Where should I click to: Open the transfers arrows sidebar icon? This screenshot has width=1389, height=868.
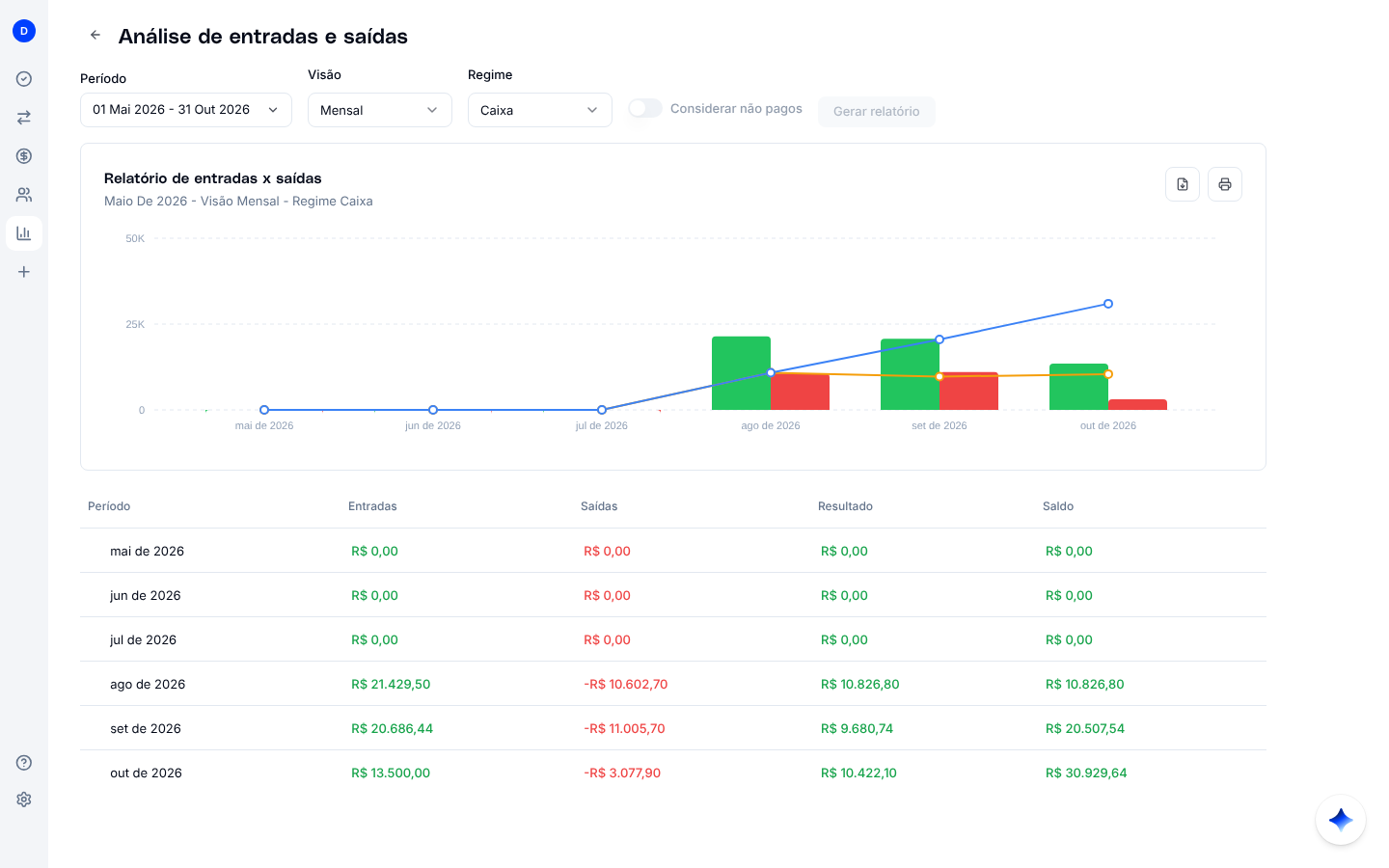click(24, 118)
